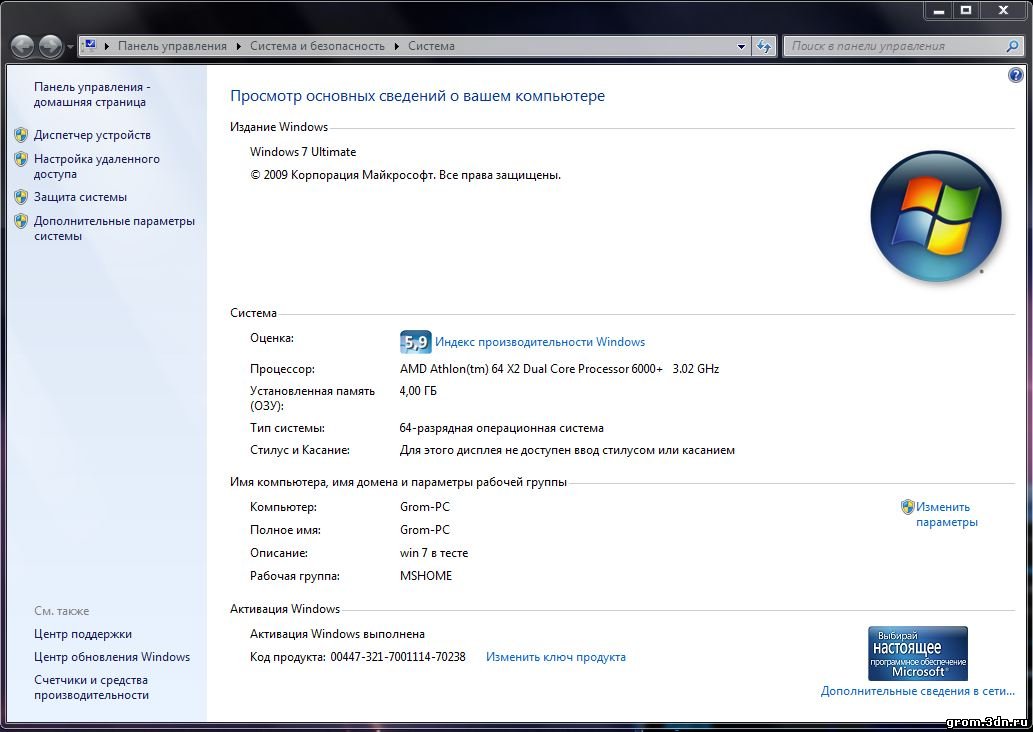Click shield icon beside Дополнительные параметры системы
Screen dimensions: 1033x732
point(21,221)
